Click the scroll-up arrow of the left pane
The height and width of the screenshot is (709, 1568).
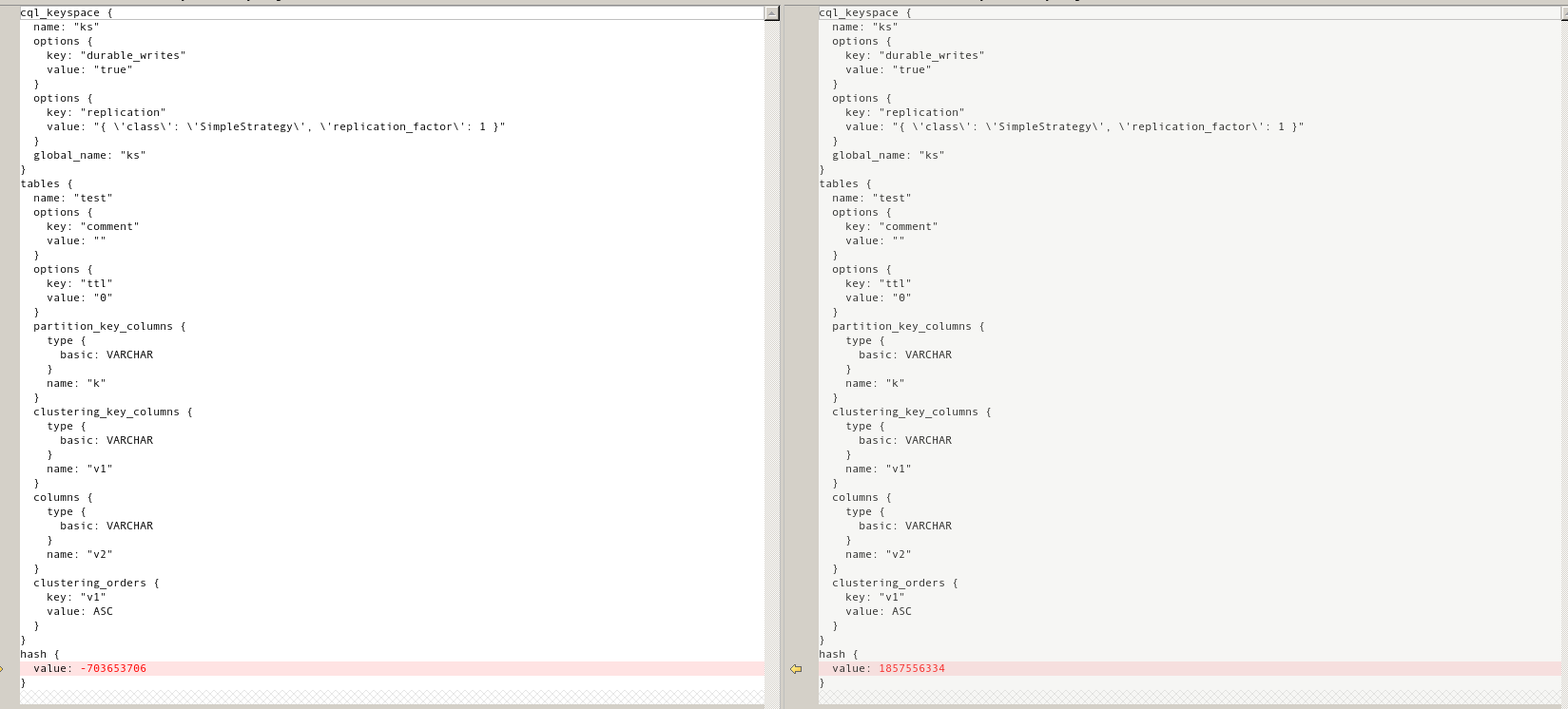[772, 13]
